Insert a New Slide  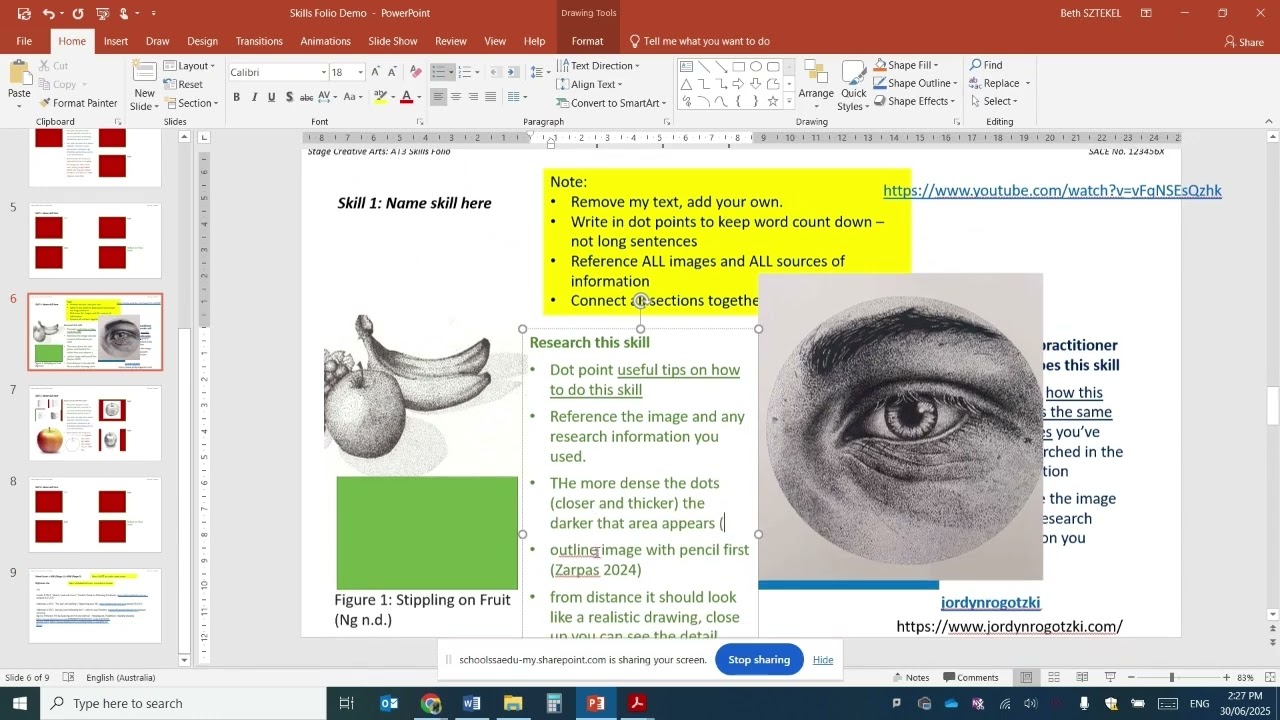coord(144,85)
